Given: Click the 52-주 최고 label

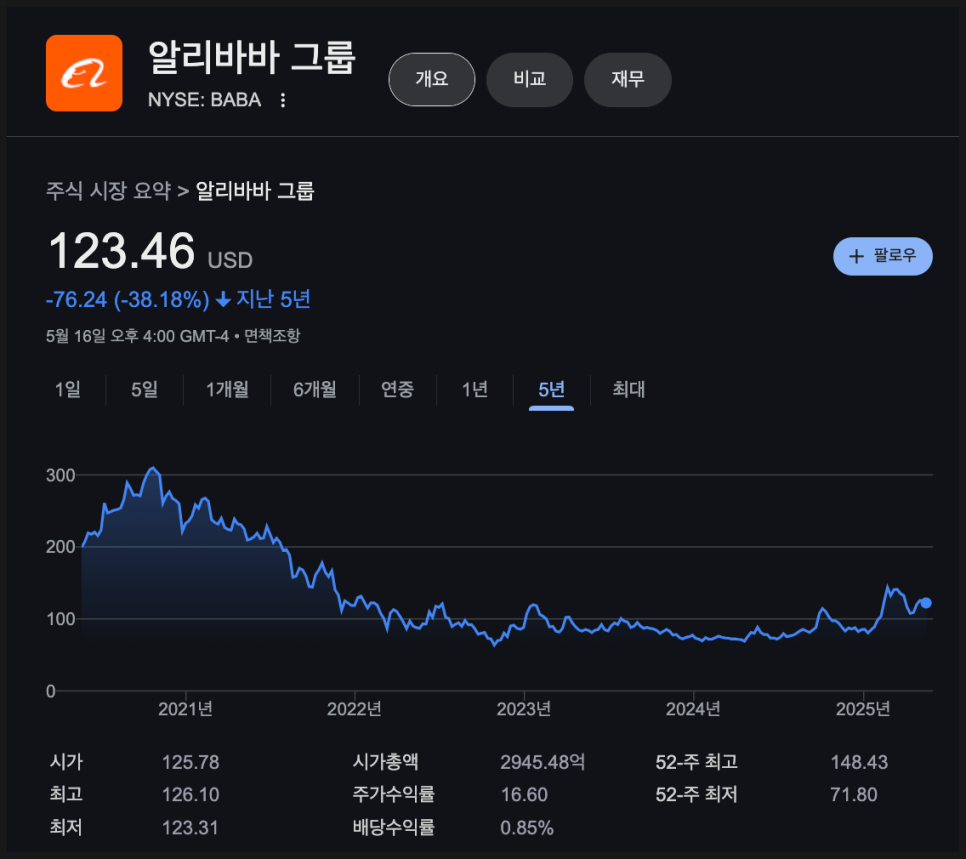Looking at the screenshot, I should pyautogui.click(x=697, y=762).
